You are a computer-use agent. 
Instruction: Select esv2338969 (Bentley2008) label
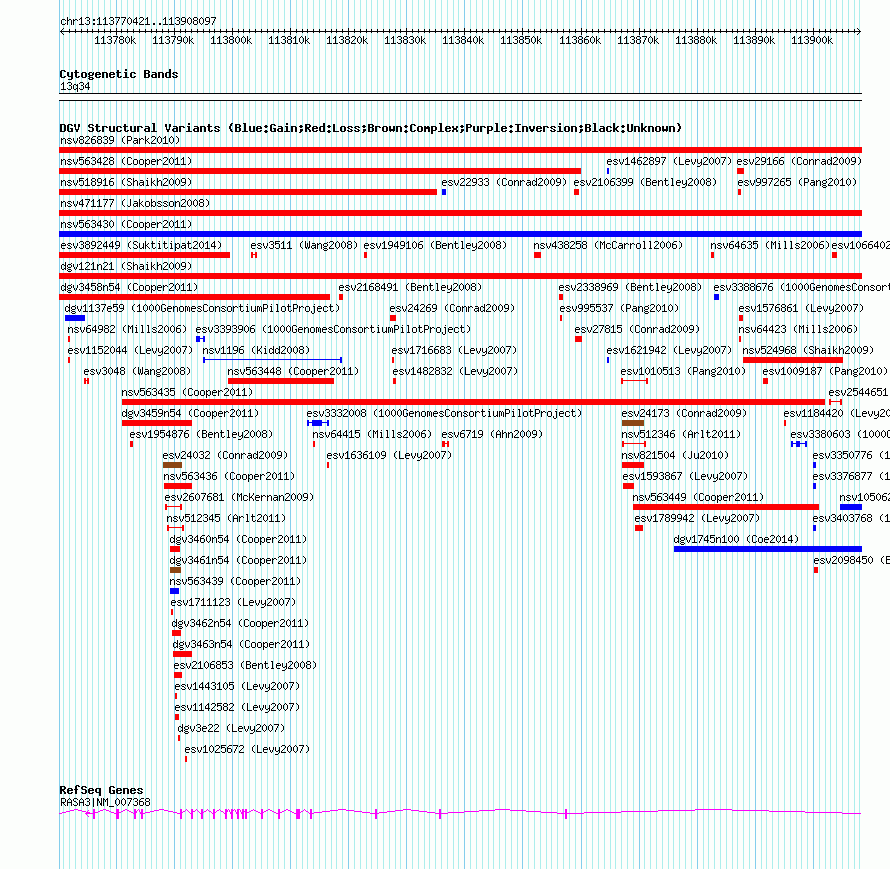(630, 287)
